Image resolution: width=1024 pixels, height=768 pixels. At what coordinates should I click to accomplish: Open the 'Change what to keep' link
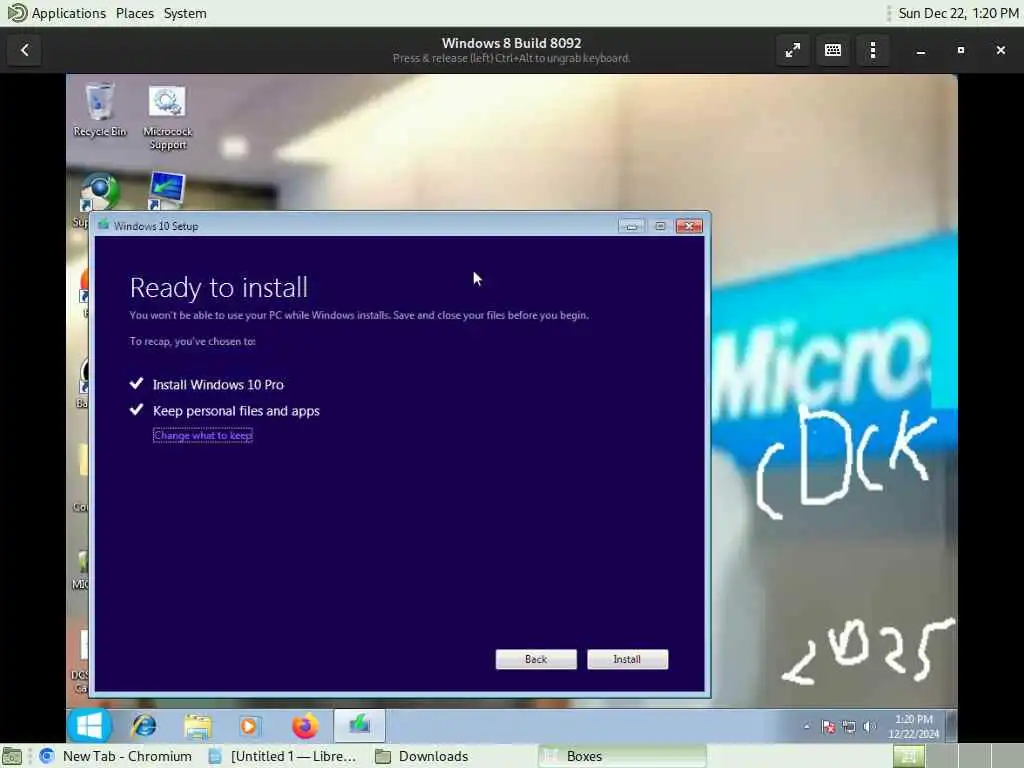[x=202, y=436]
